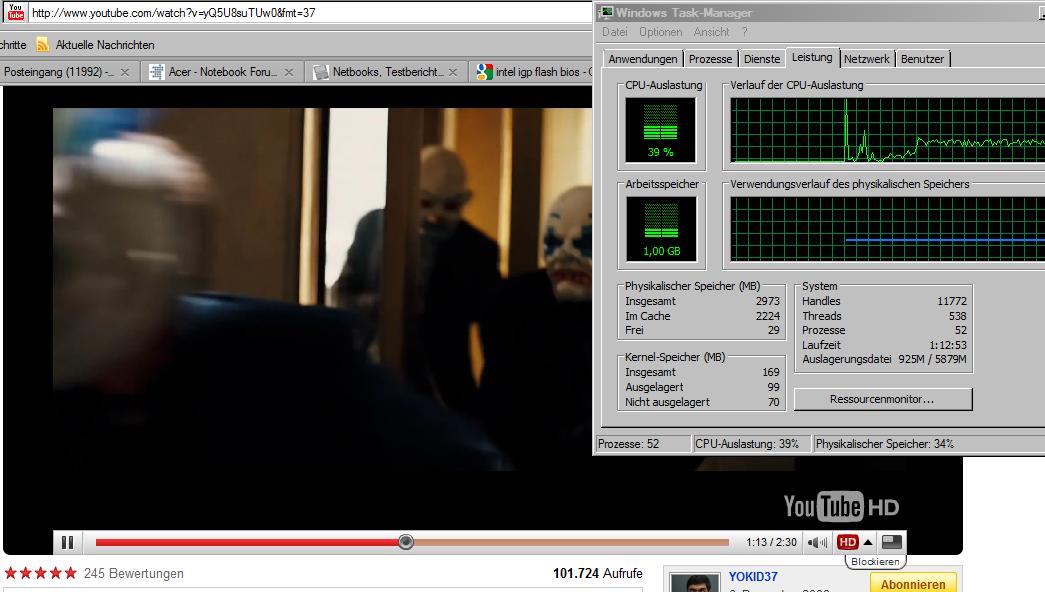The width and height of the screenshot is (1045, 592).
Task: Click the video progress slider knob
Action: tap(406, 542)
